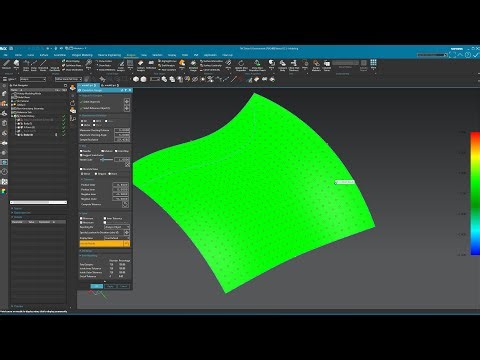Select the WCS measurement radio button
480x360 pixels.
94,121
